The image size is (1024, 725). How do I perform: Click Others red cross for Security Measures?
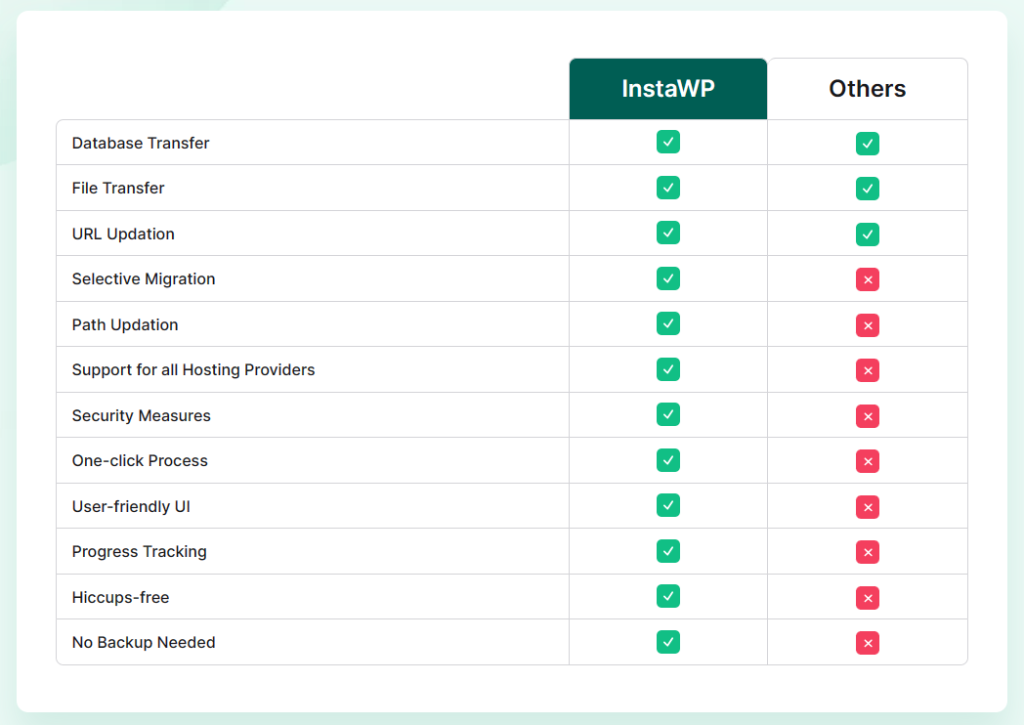click(867, 416)
